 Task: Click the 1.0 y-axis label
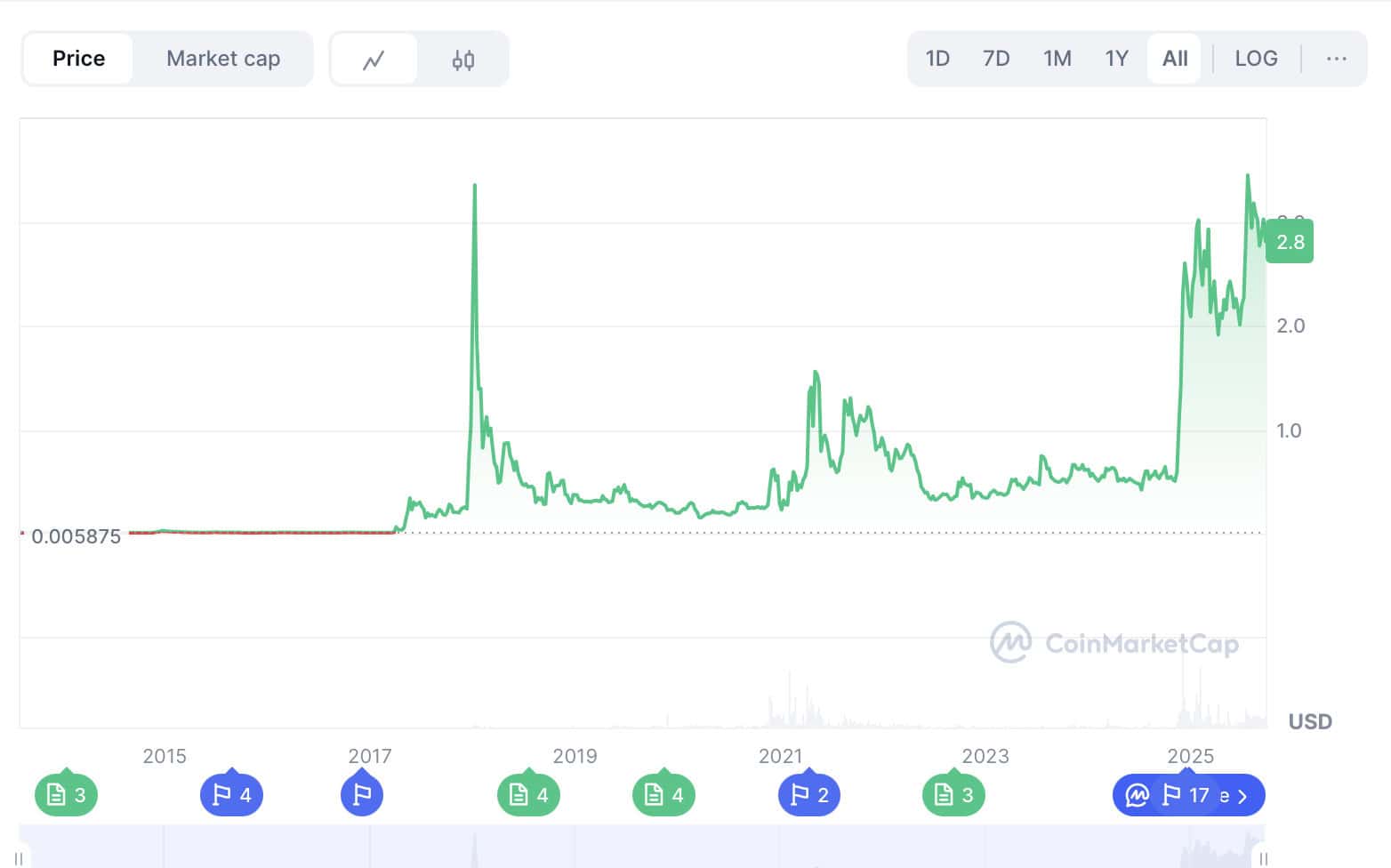1289,430
